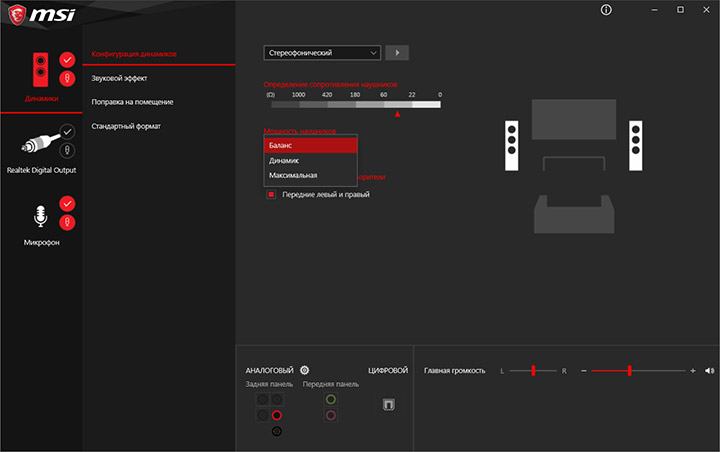Screen dimensions: 720x452
Task: Mute sound using the speaker icon
Action: pos(709,370)
